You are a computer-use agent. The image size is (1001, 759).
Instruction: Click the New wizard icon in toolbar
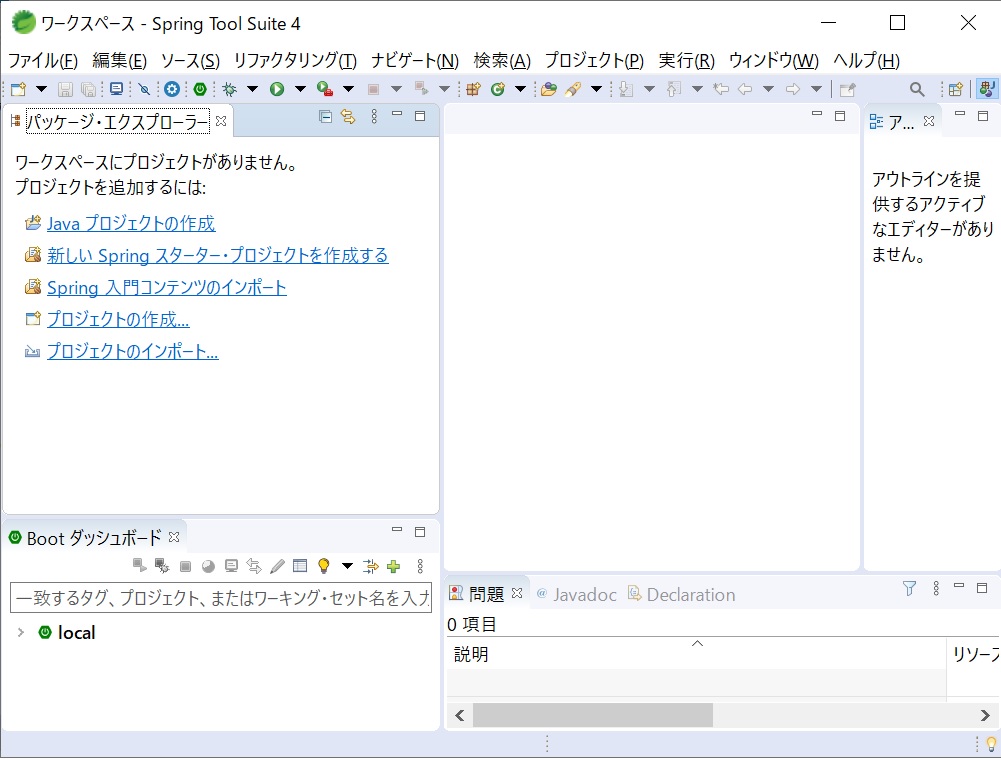[19, 89]
